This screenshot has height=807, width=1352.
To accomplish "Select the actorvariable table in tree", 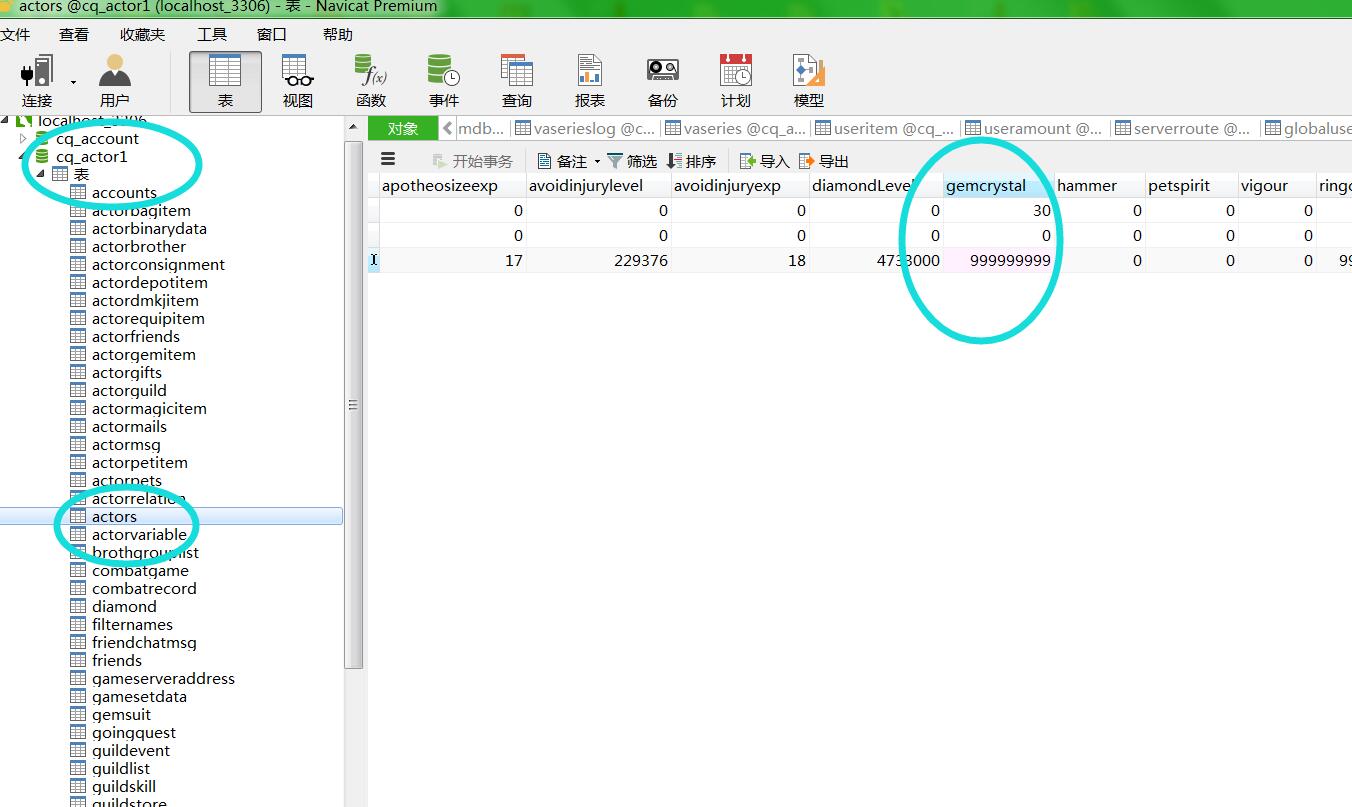I will point(138,535).
